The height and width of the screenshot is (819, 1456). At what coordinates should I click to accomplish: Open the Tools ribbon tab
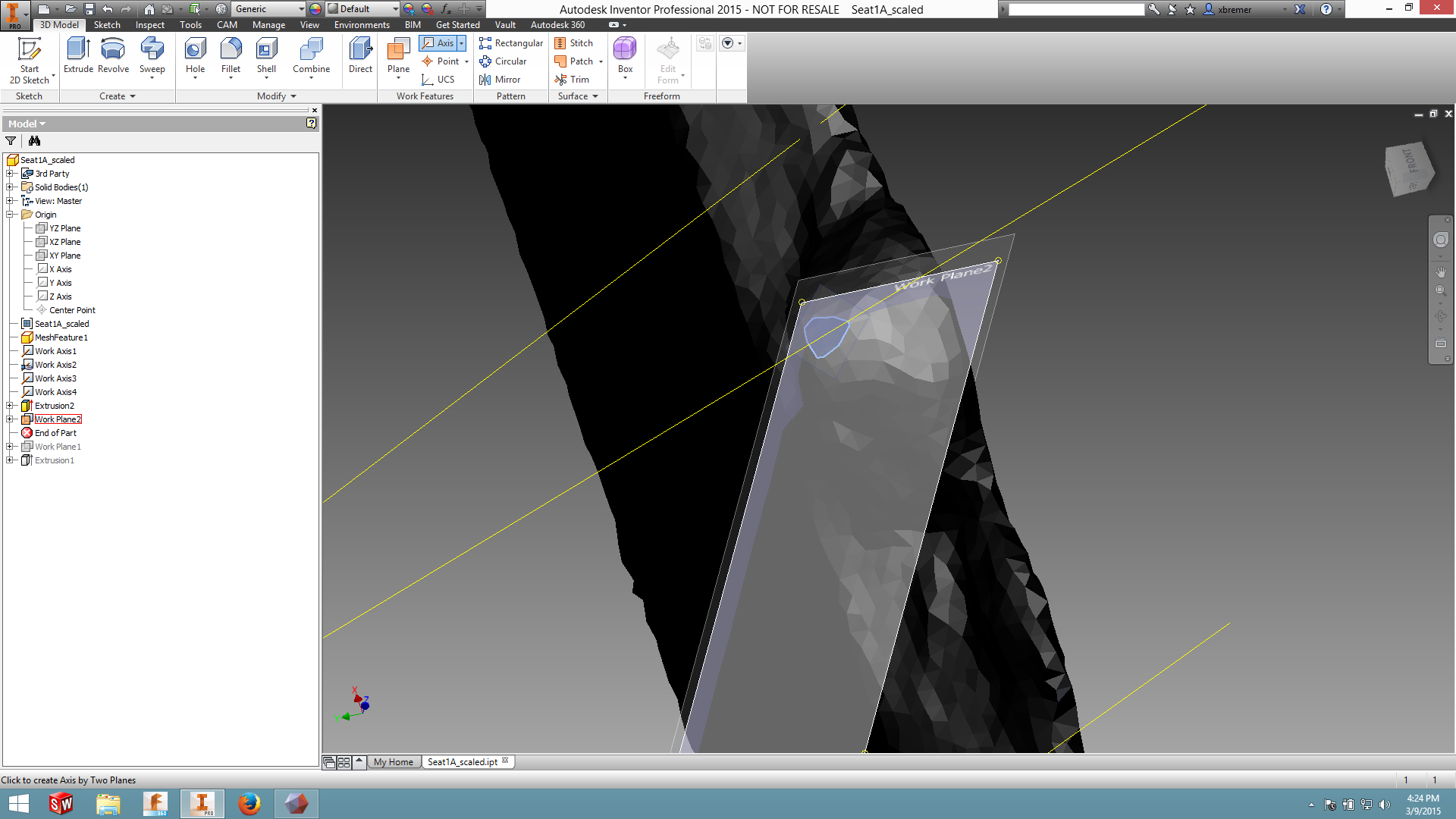click(190, 25)
